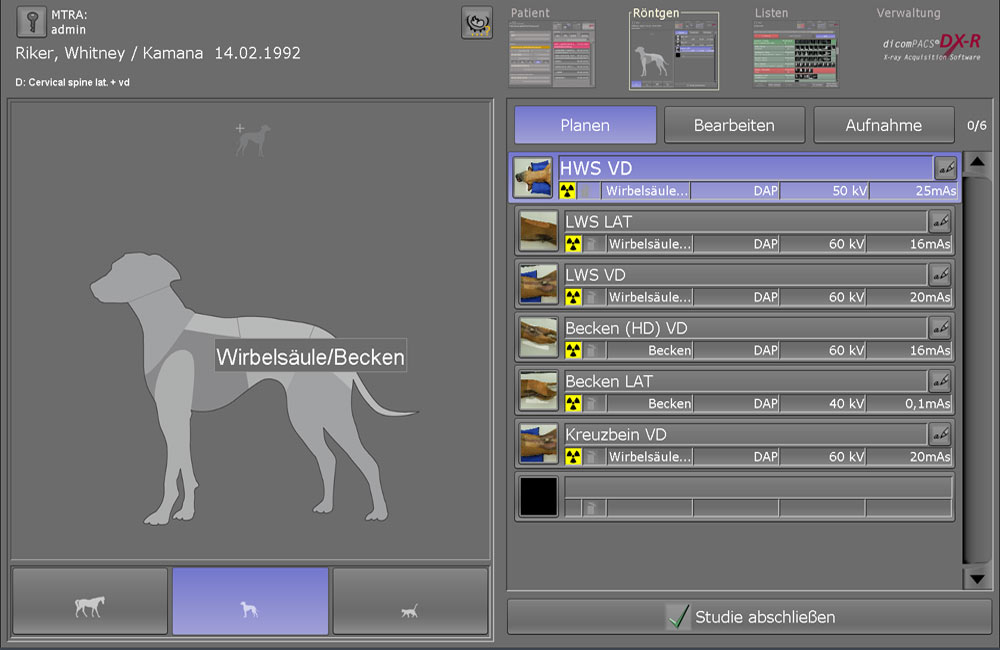This screenshot has height=650, width=1000.
Task: Open the Listen module thumbnail
Action: (x=795, y=54)
